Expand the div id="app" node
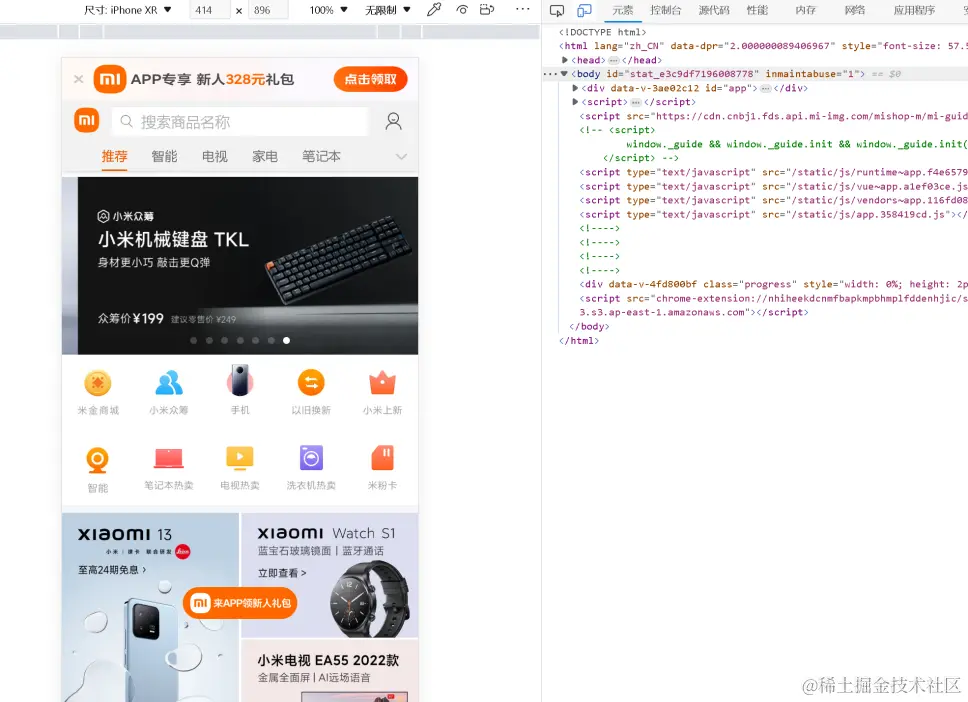Image resolution: width=968 pixels, height=702 pixels. [575, 88]
